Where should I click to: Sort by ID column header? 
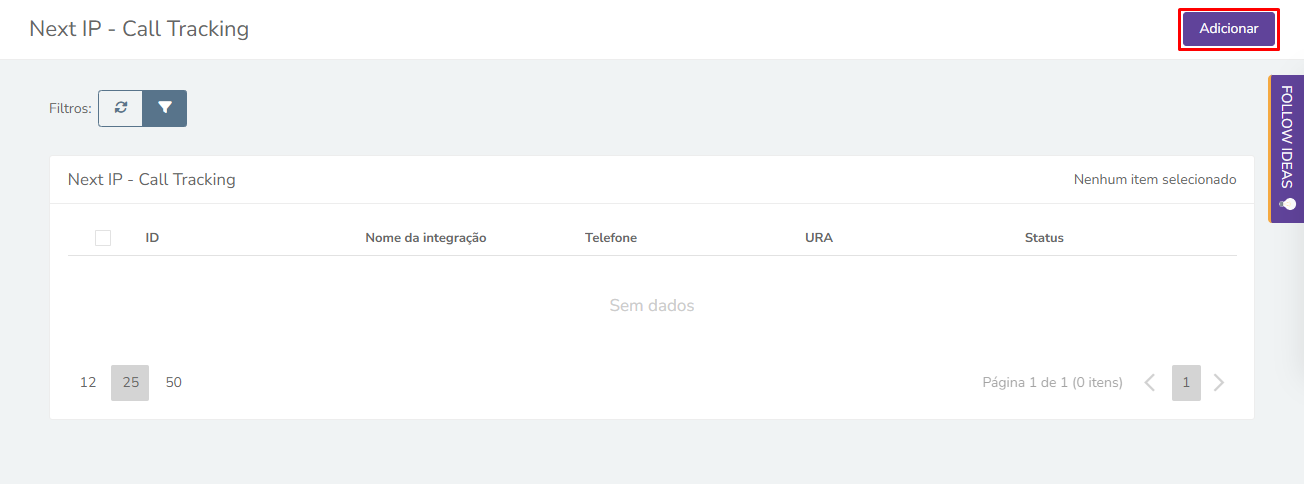[153, 238]
